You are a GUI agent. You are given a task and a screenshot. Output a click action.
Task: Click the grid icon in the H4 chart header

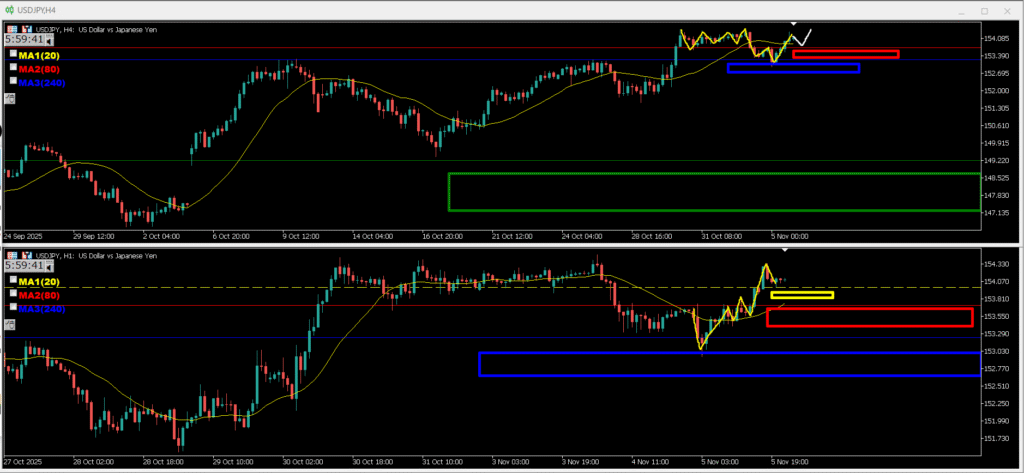point(11,29)
